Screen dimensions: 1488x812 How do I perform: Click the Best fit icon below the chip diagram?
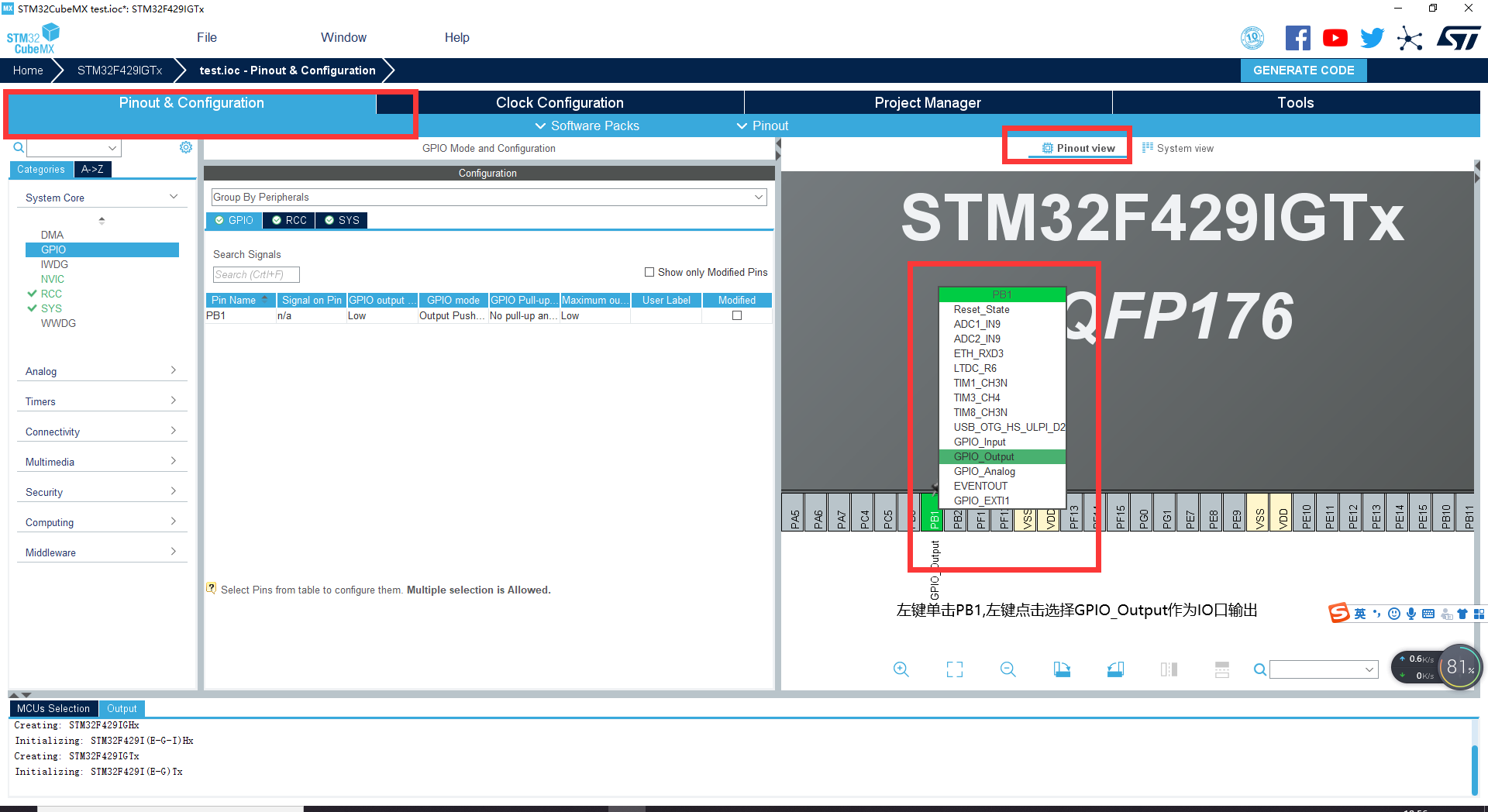pos(954,669)
